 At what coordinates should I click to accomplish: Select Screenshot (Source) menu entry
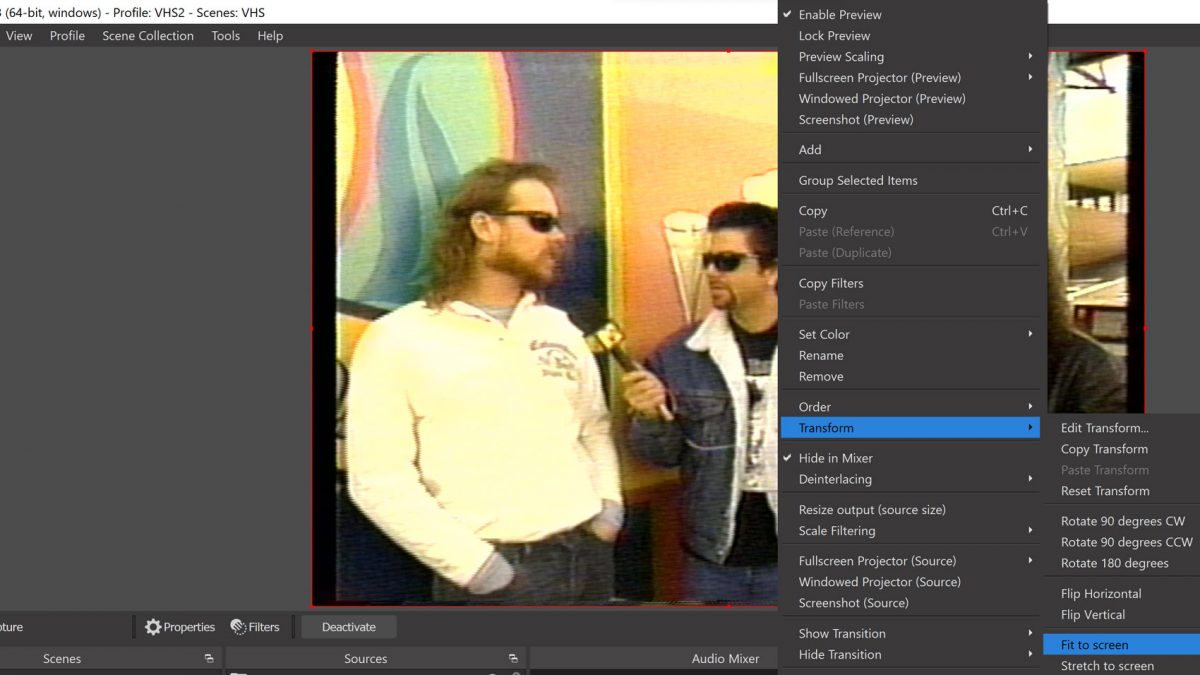coord(853,603)
